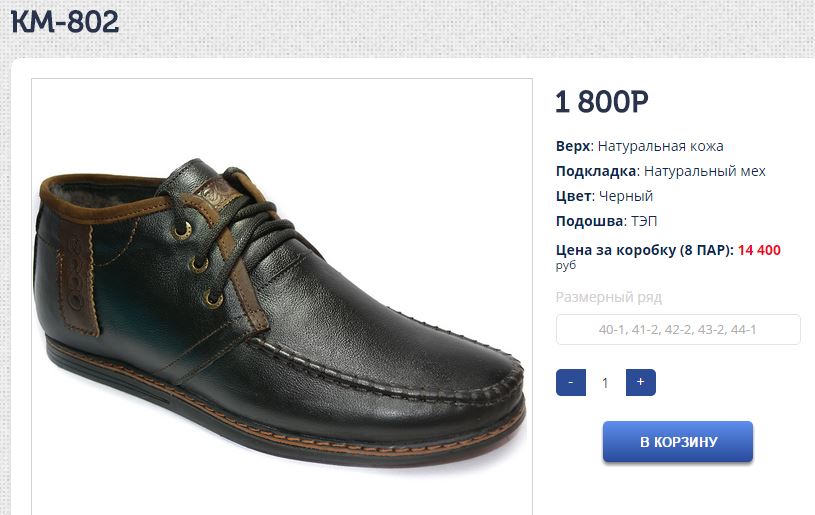815x515 pixels.
Task: Click the Размерный ряд label
Action: coord(608,297)
